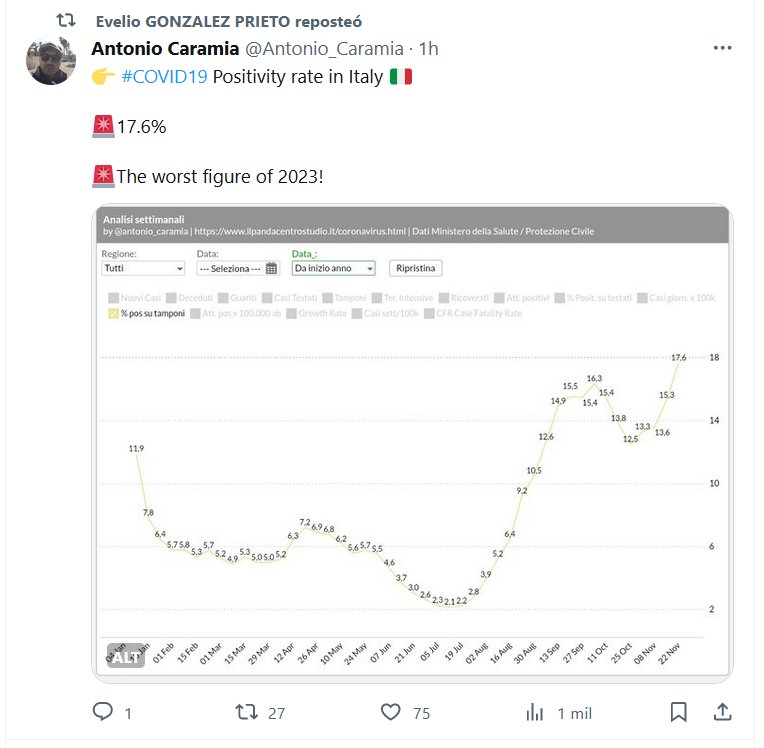Viewport: 764px width, 748px height.
Task: Open the view count analytics icon
Action: (x=535, y=712)
